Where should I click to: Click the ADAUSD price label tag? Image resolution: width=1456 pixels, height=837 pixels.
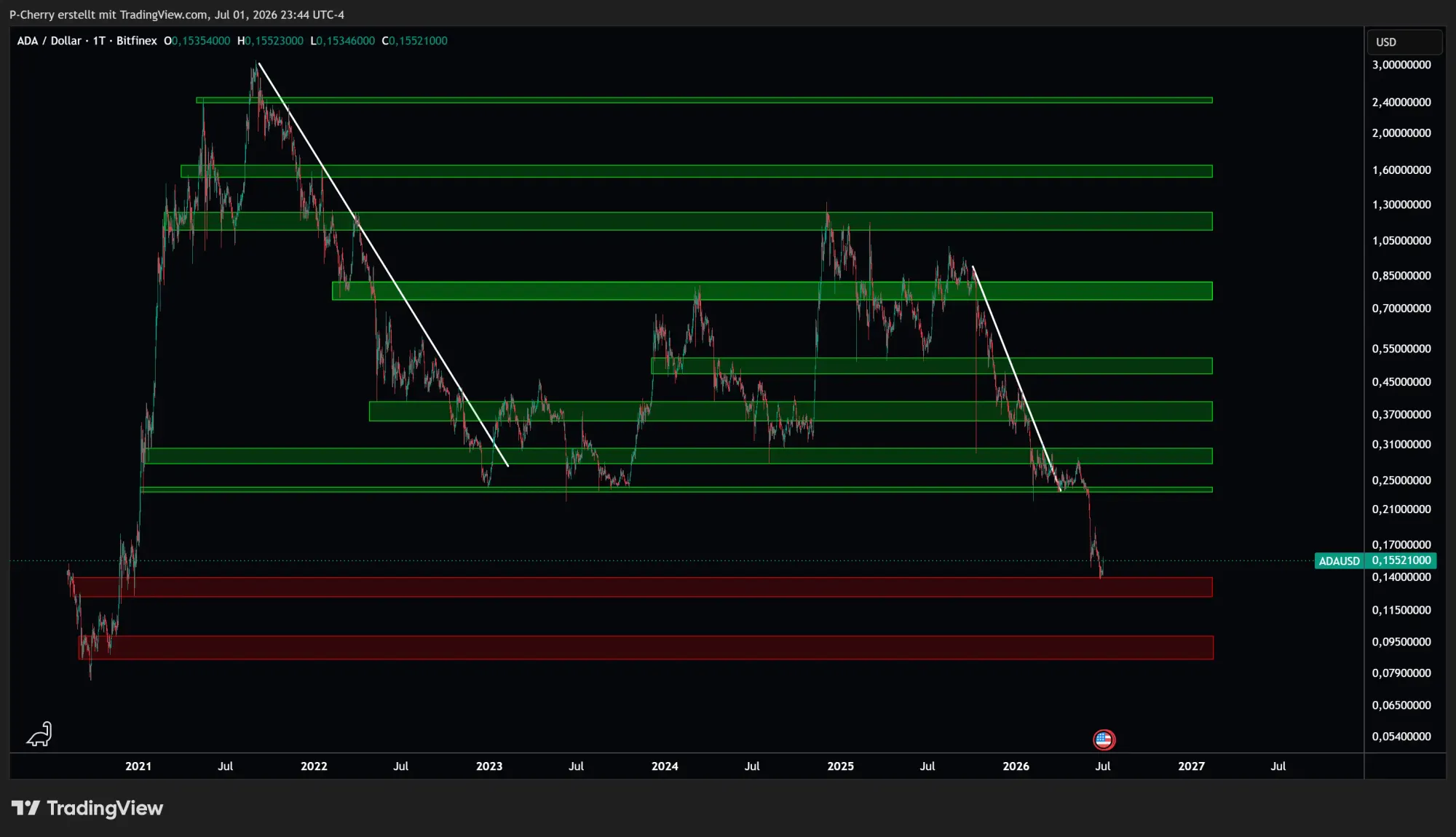pos(1340,561)
